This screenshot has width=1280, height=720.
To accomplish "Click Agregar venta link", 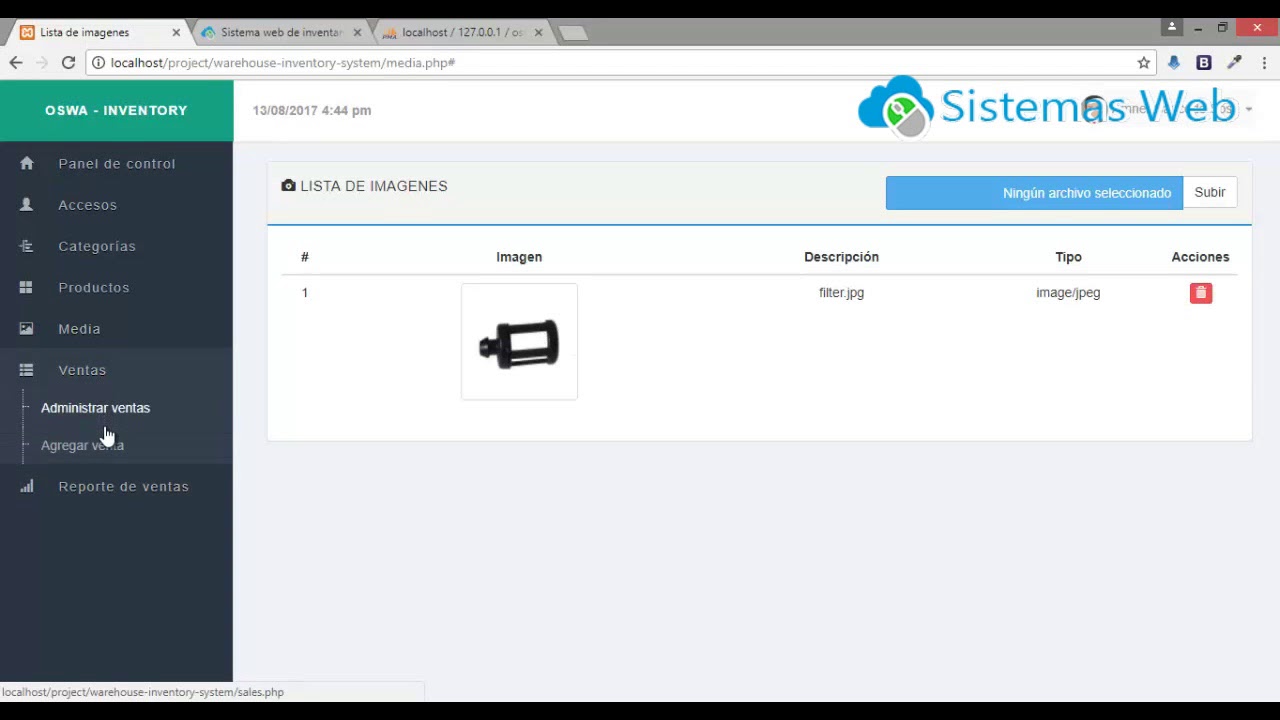I will pos(82,445).
